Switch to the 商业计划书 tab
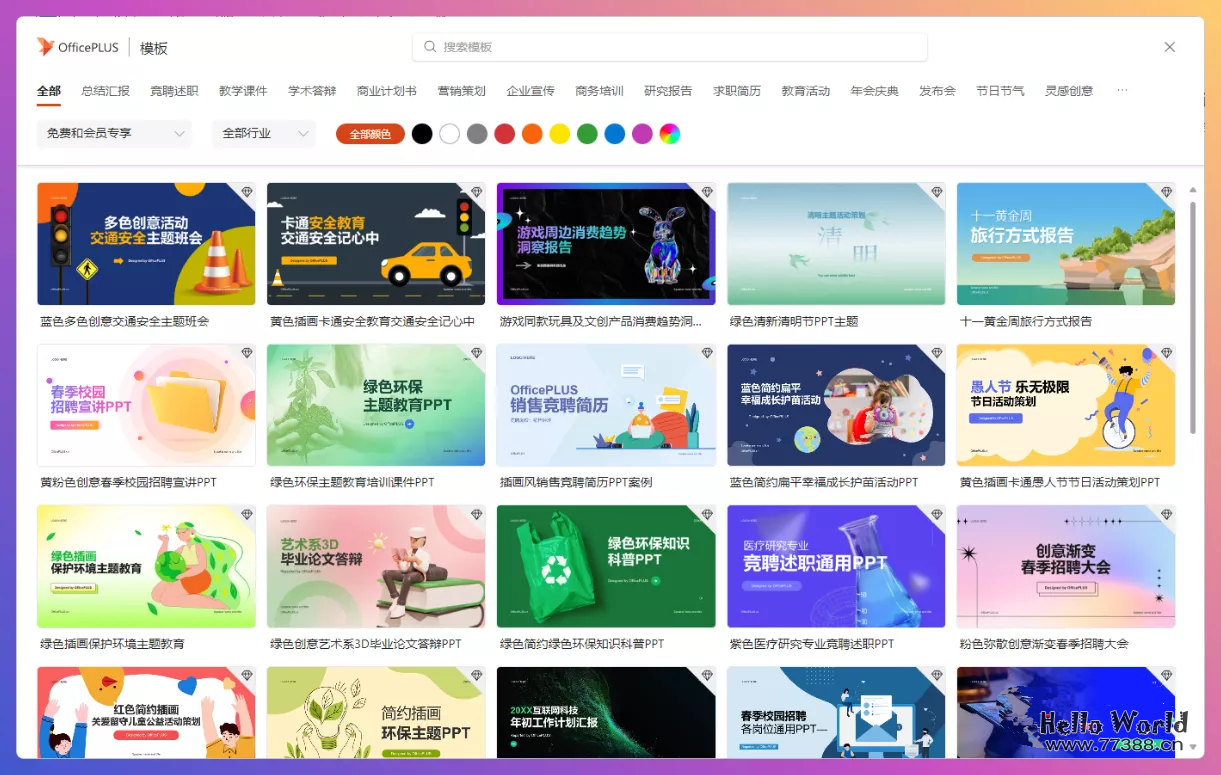This screenshot has width=1221, height=775. (x=387, y=91)
